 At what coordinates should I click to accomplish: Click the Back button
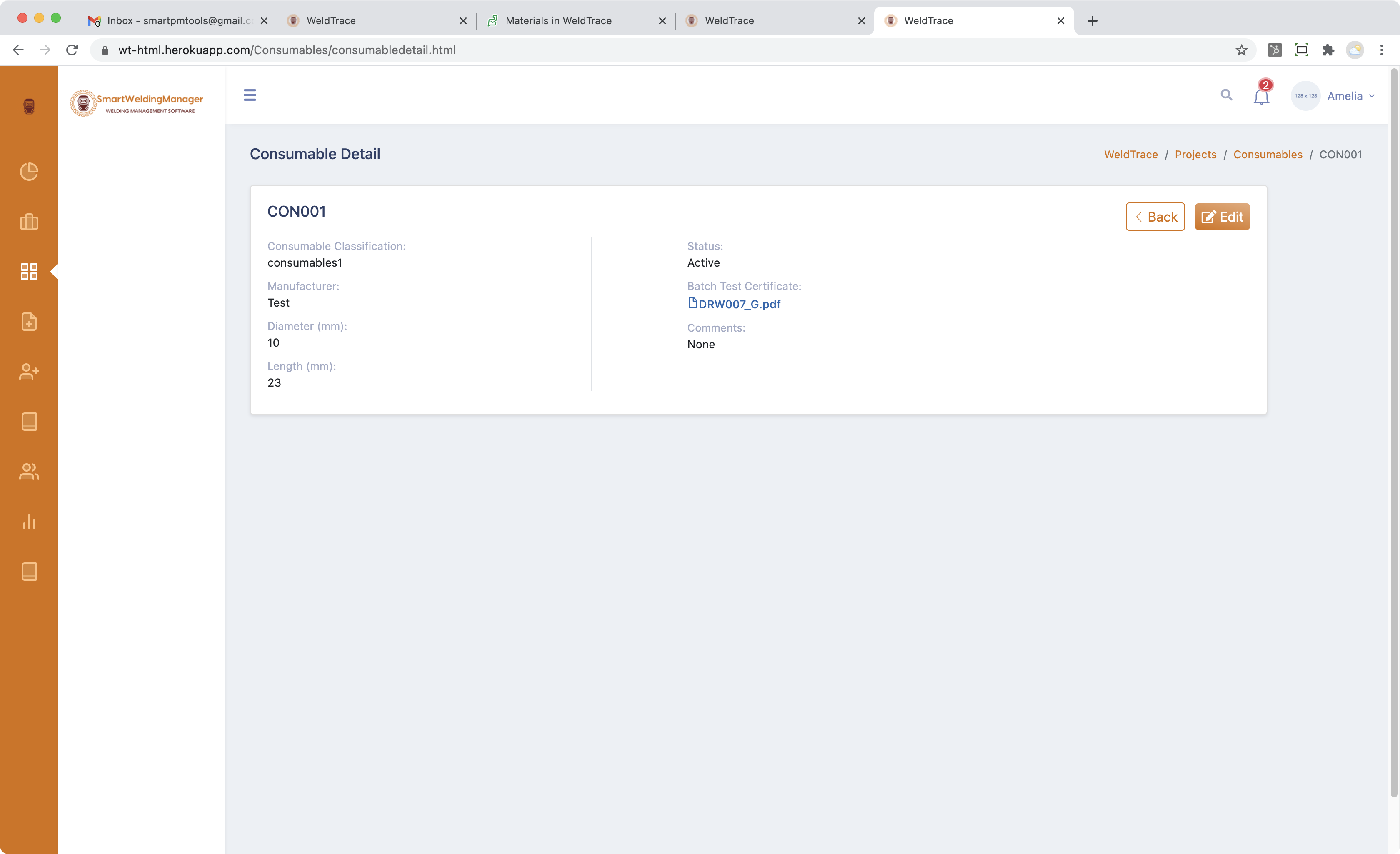[1155, 217]
